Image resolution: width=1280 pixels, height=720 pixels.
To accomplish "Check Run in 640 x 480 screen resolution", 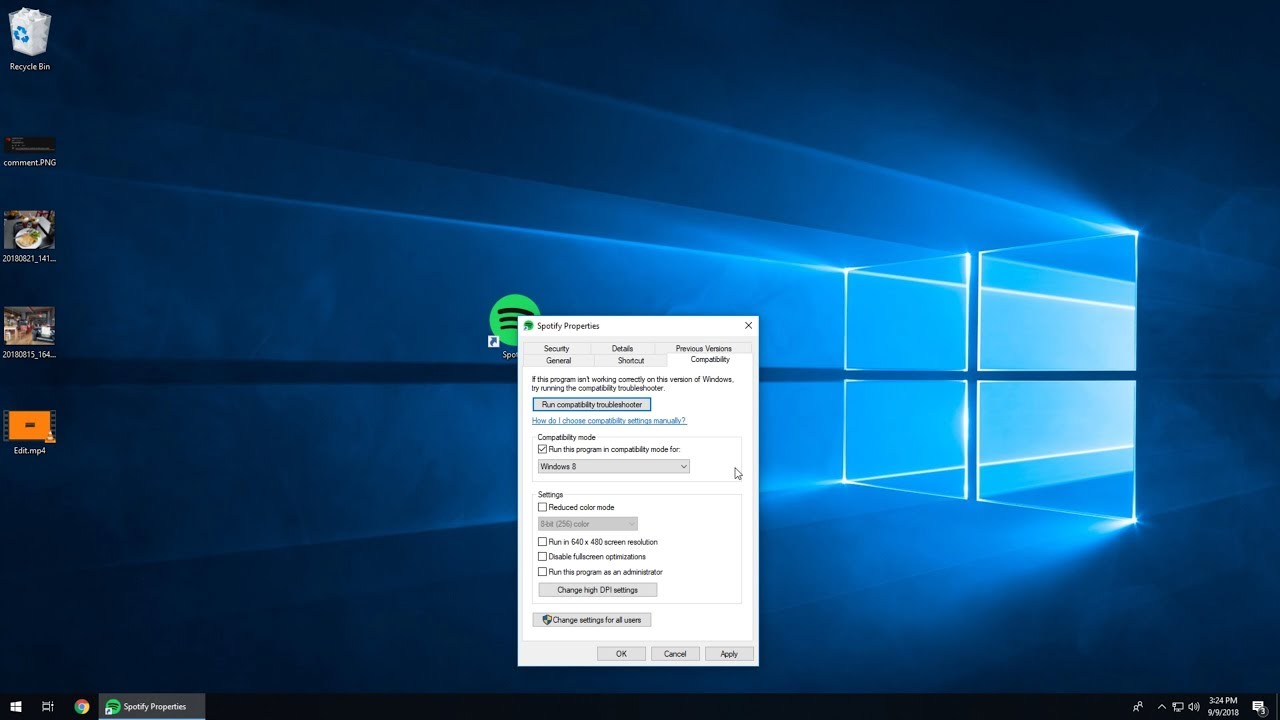I will (543, 542).
